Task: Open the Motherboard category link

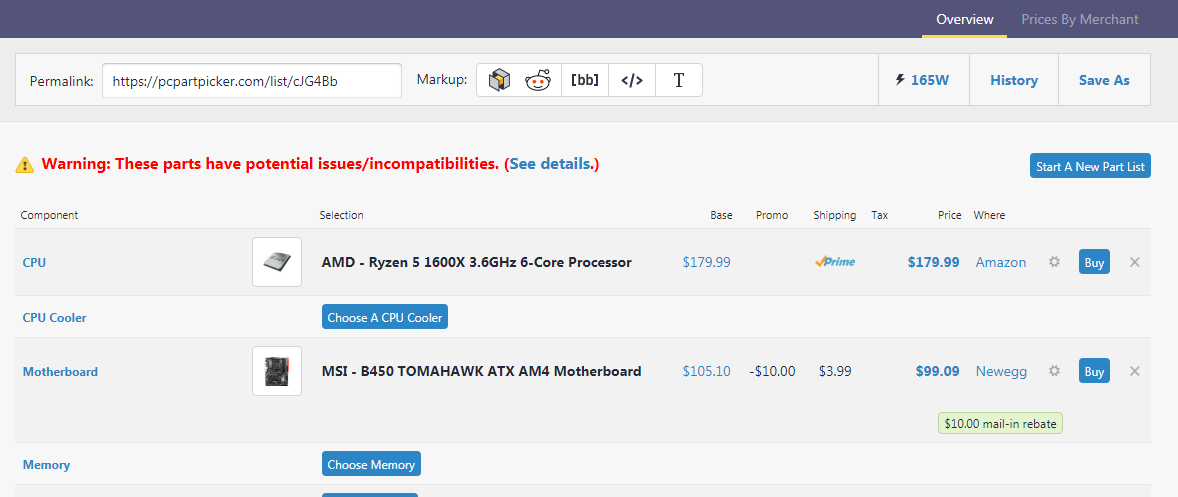Action: click(60, 372)
